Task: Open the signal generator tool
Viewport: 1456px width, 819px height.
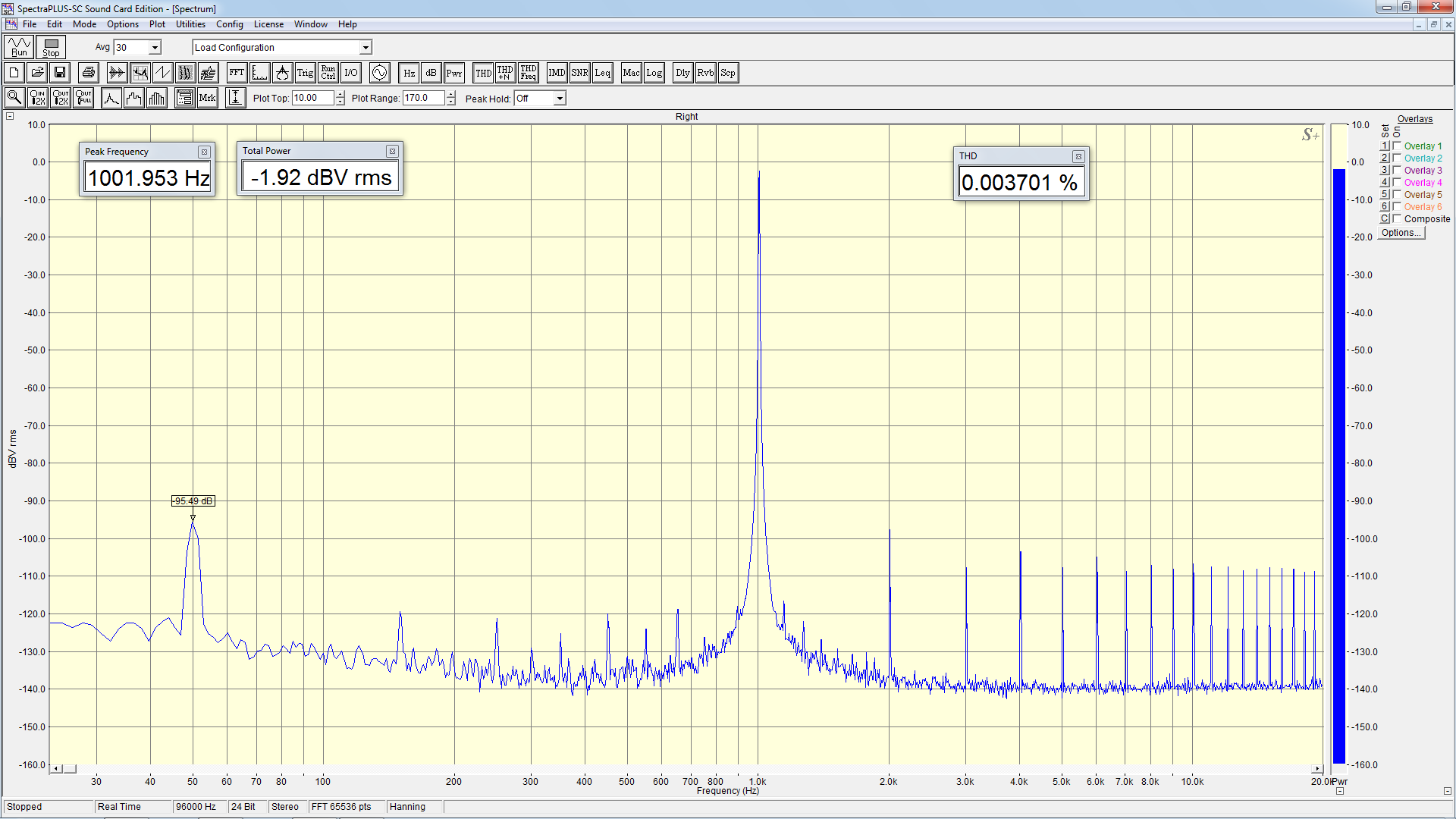Action: pos(379,73)
